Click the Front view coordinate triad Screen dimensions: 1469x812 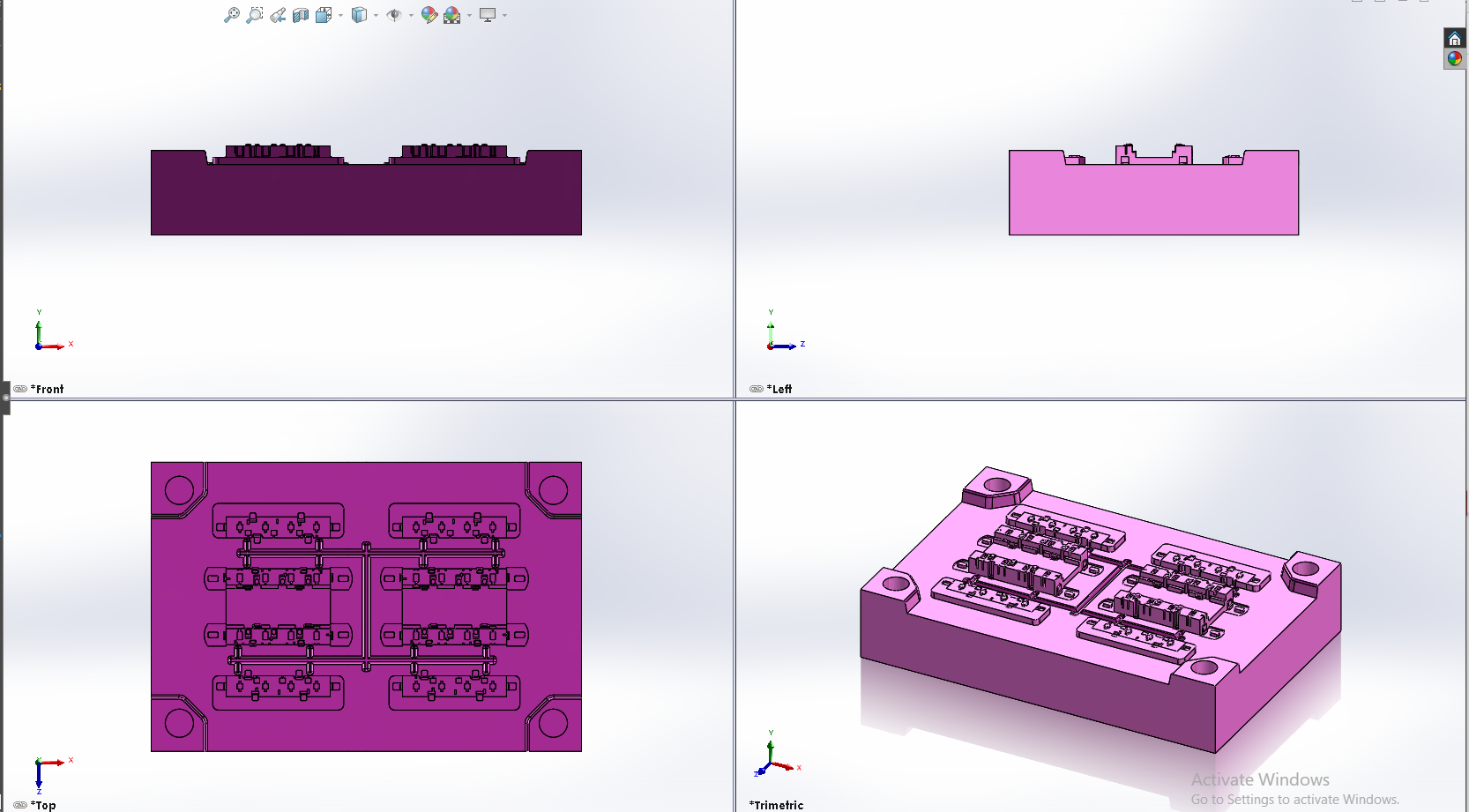click(54, 331)
